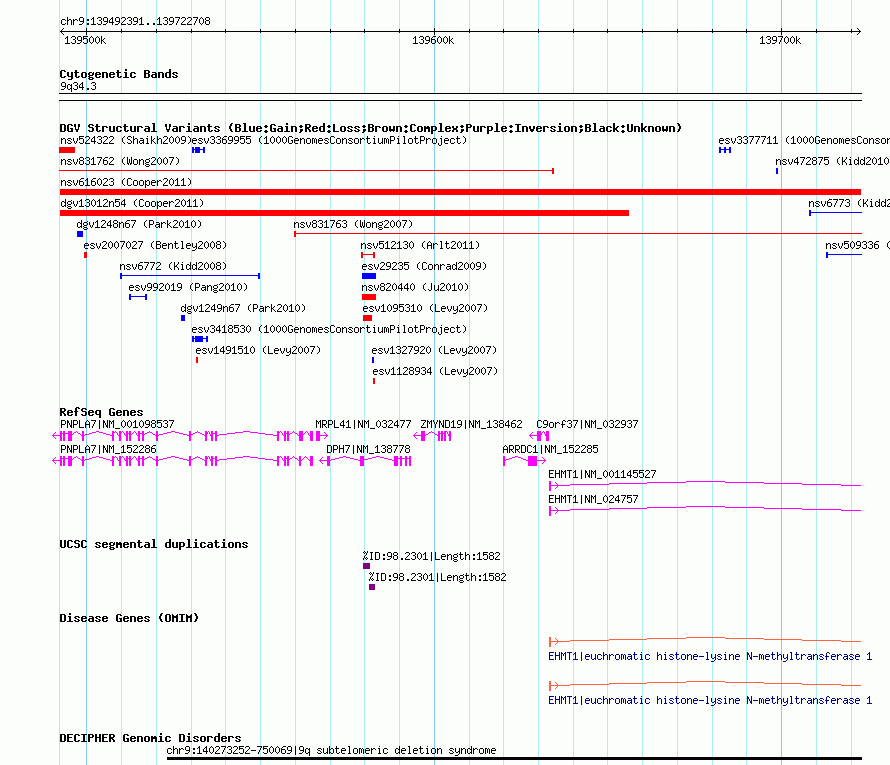Select the 9q34.3 cytogenetic band
Screen dimensions: 890x765
pos(460,96)
